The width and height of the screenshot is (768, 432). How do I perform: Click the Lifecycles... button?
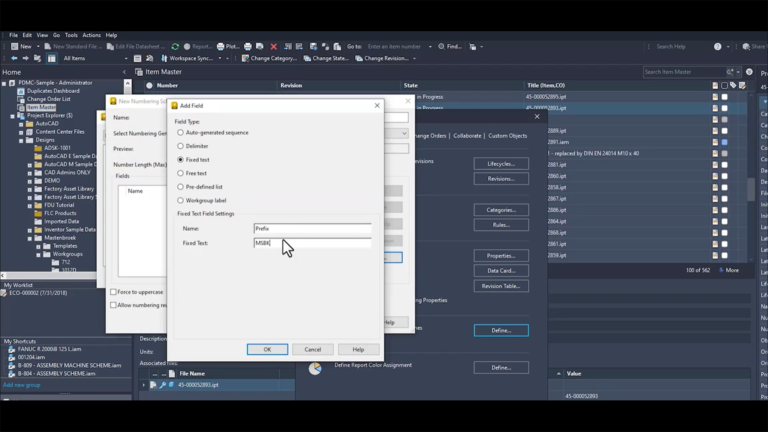coord(501,164)
